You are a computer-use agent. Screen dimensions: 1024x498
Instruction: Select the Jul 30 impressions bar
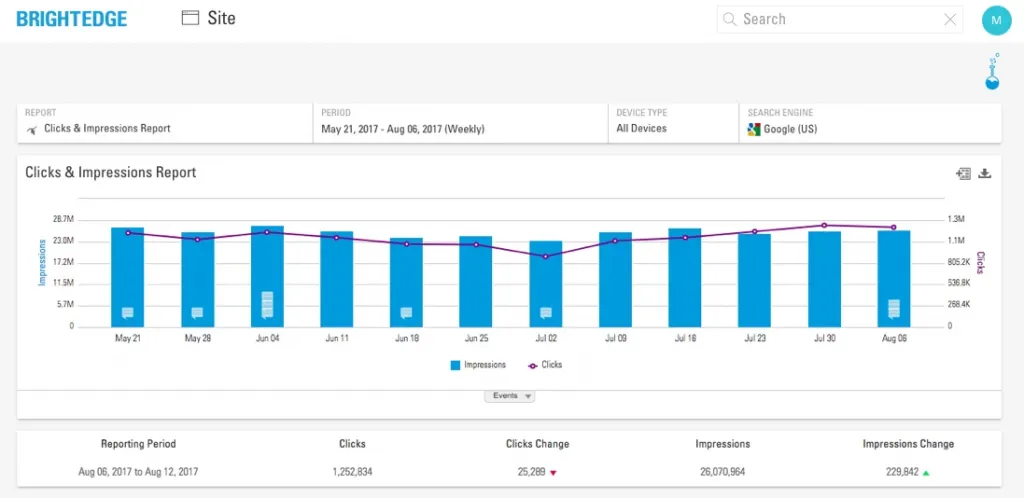click(824, 279)
